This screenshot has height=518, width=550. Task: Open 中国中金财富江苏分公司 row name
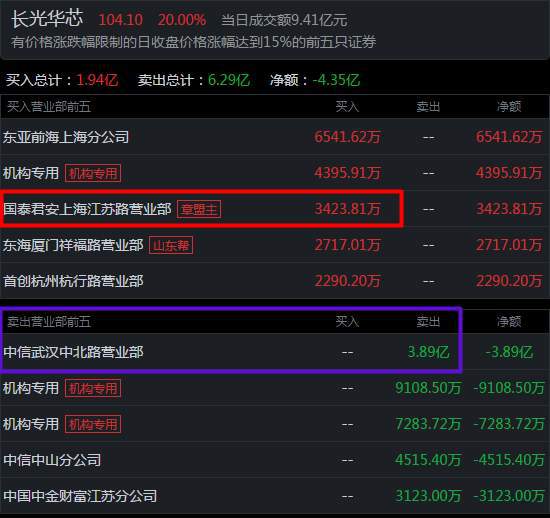[x=80, y=496]
